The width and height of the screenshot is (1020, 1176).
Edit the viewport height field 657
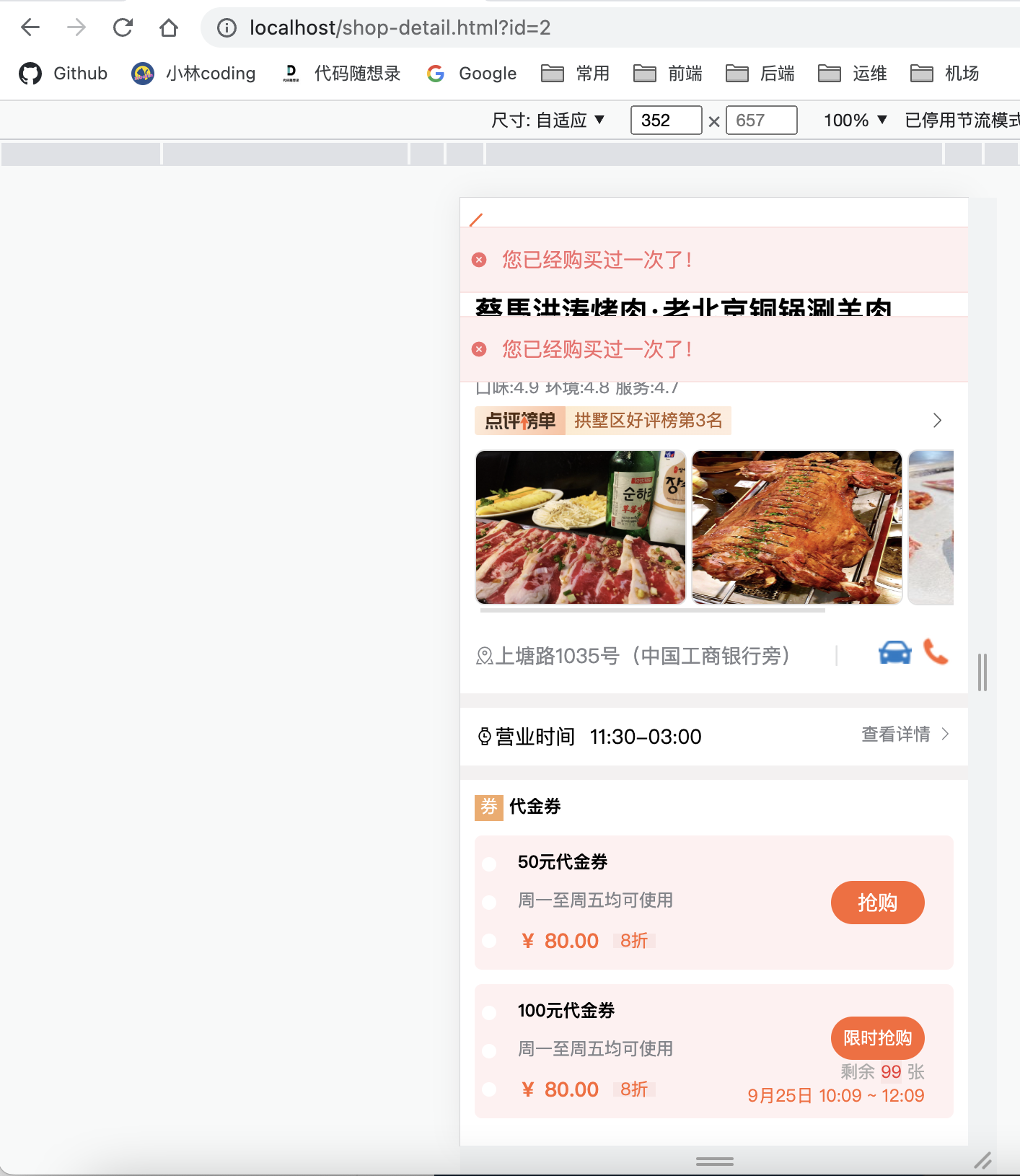[761, 120]
